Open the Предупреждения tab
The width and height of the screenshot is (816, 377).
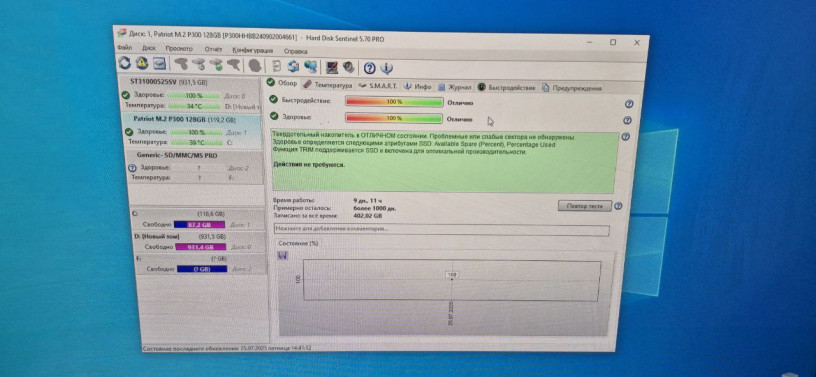click(572, 88)
